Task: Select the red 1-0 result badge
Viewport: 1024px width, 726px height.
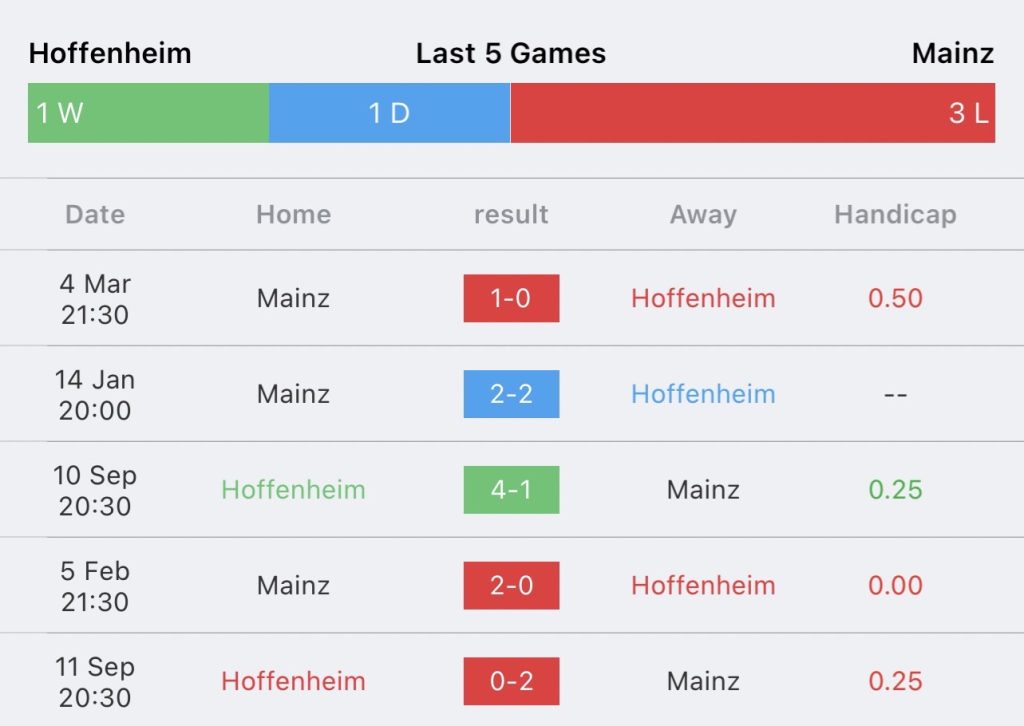Action: coord(511,298)
